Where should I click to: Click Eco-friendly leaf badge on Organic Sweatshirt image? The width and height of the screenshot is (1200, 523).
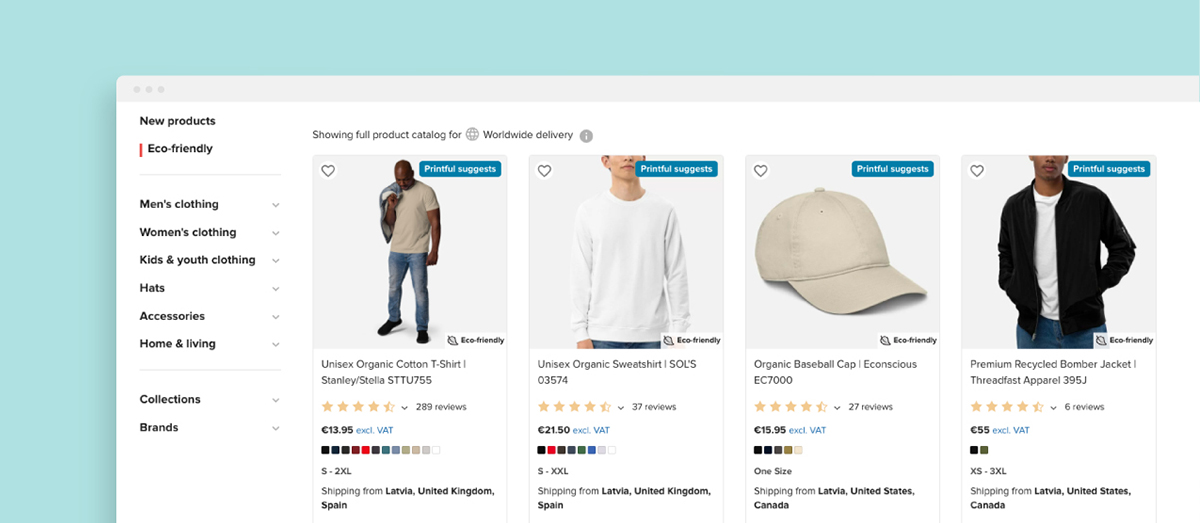coord(692,340)
